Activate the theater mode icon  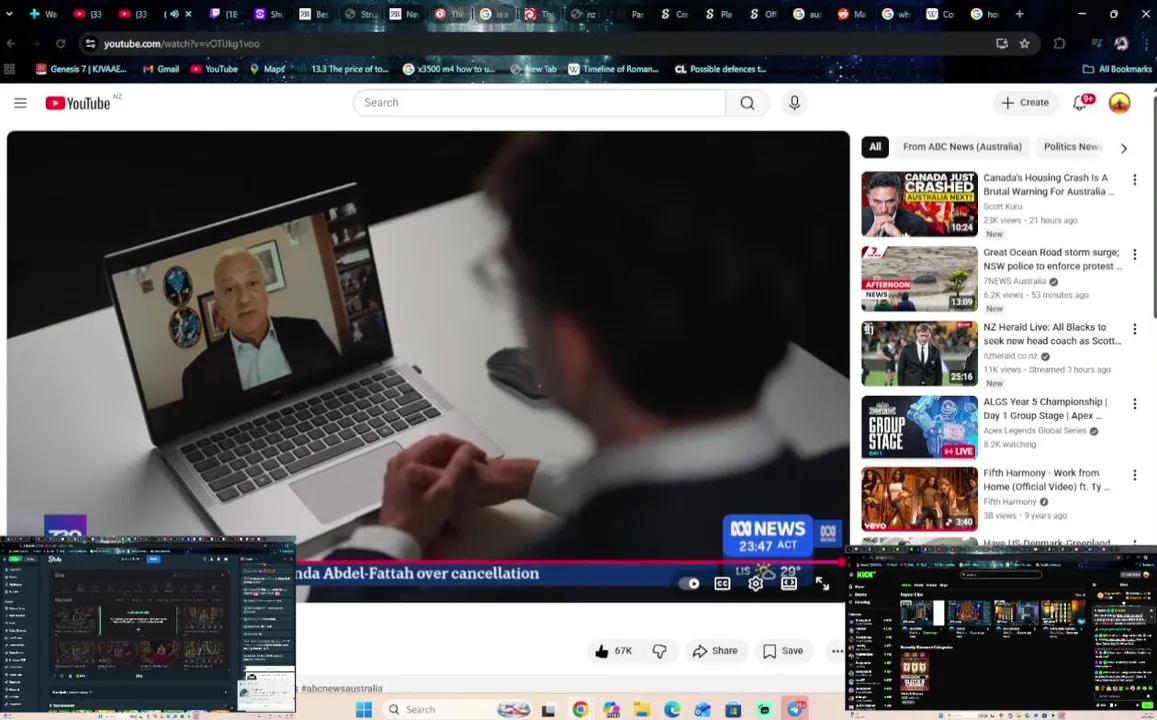pyautogui.click(x=789, y=583)
